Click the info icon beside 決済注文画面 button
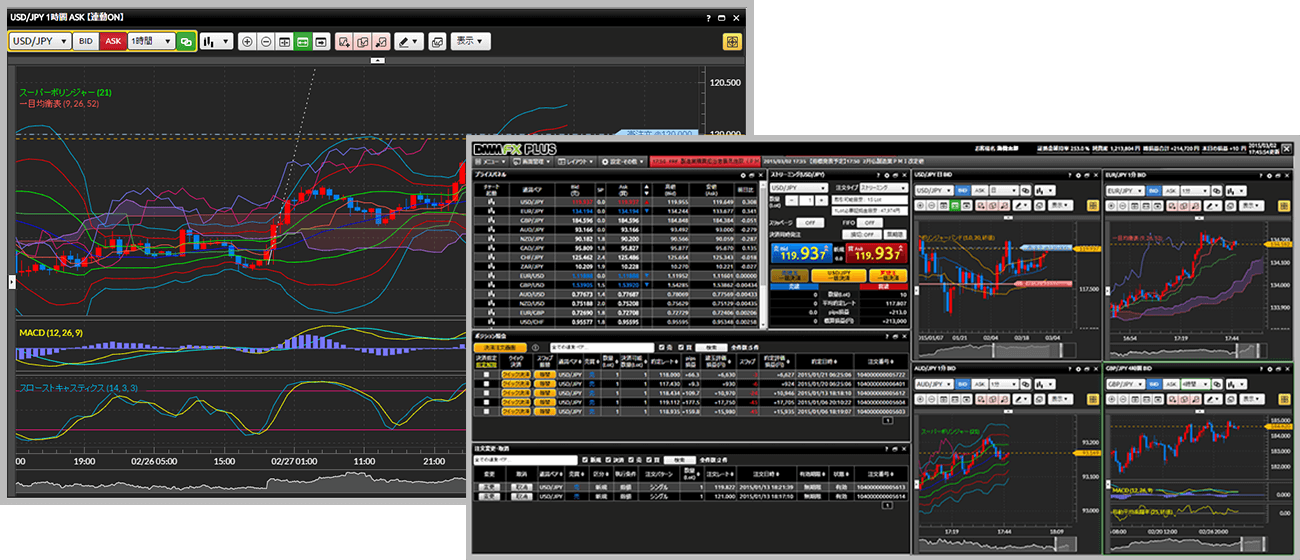The height and width of the screenshot is (560, 1300). coord(535,348)
